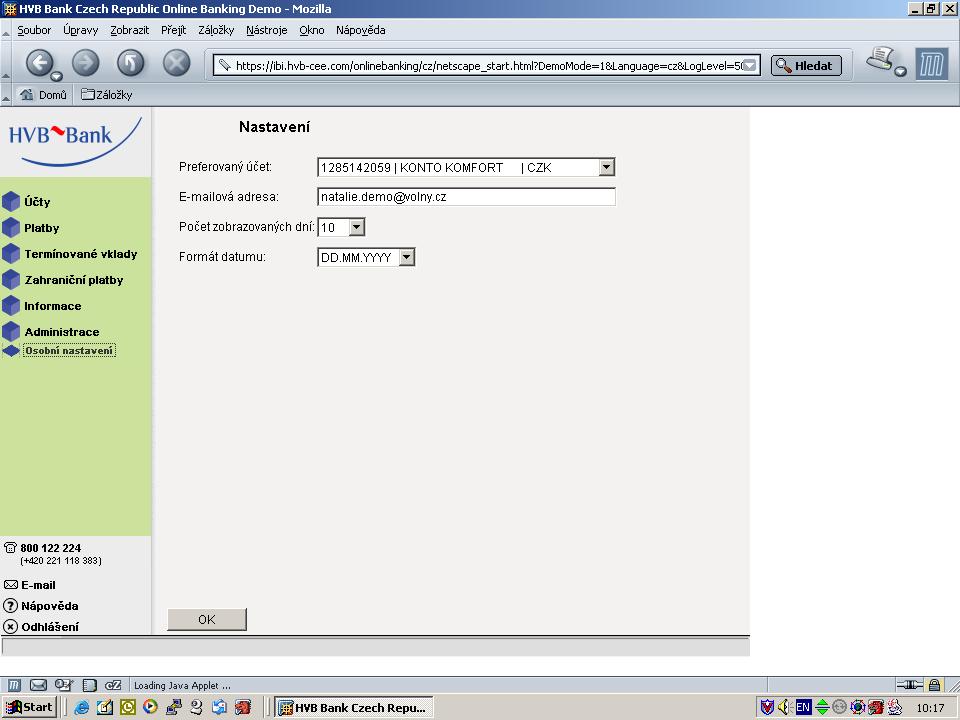Click the cube icon beside Platby
Viewport: 960px width, 720px height.
(x=11, y=228)
